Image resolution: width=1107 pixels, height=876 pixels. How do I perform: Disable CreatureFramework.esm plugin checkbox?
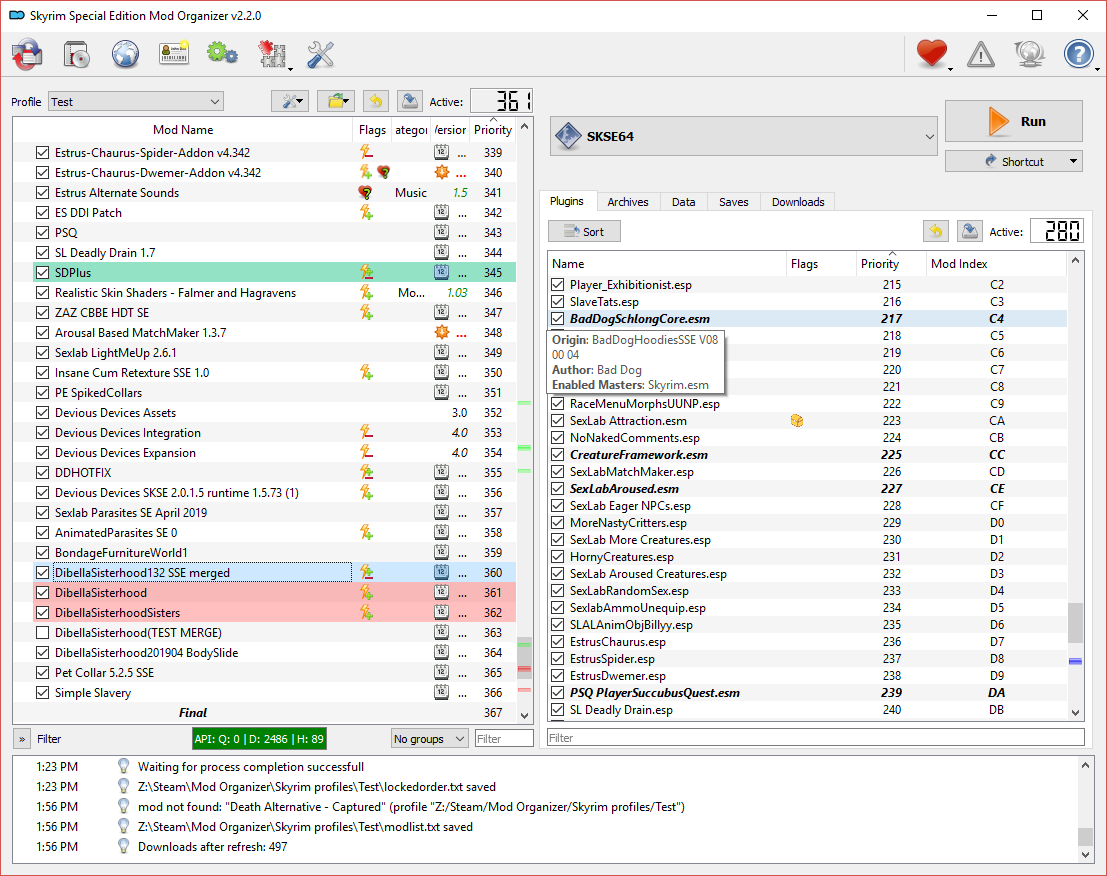coord(558,455)
